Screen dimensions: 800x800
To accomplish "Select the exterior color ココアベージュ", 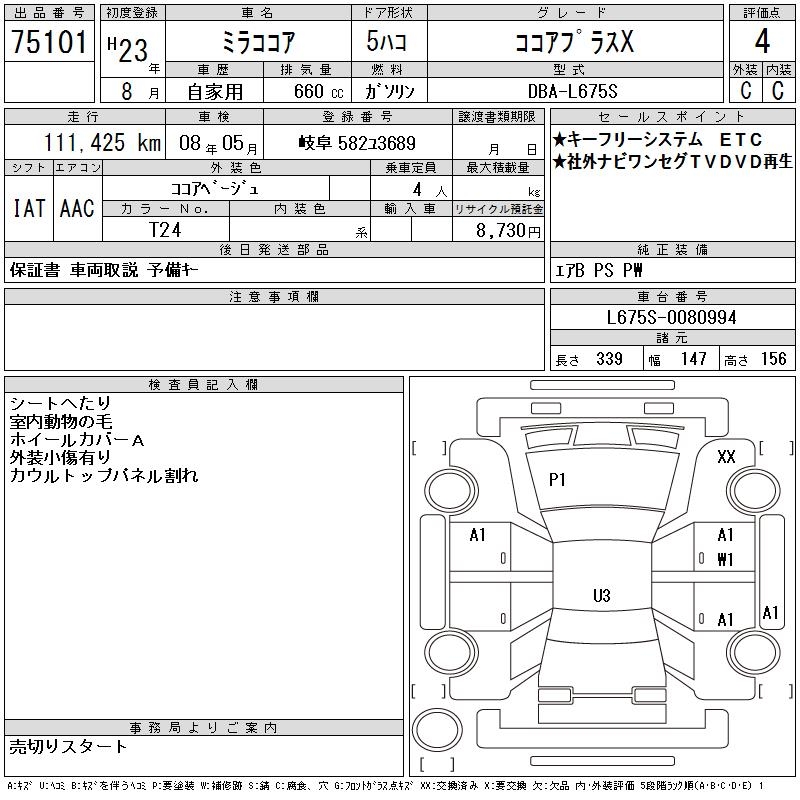I will 215,189.
